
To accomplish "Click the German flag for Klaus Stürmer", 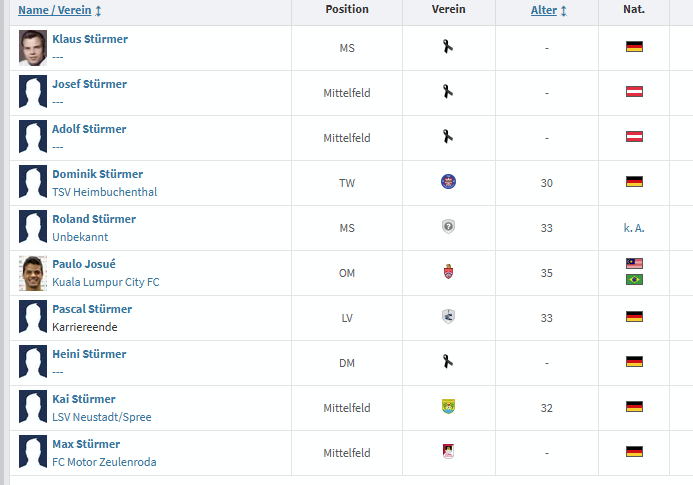I will click(634, 47).
